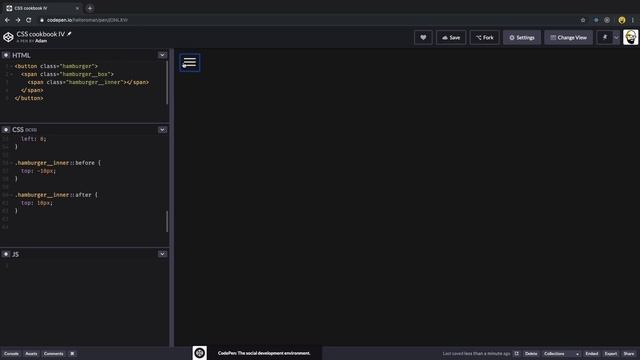Open keyboard shortcuts icon in footer
This screenshot has height=360, width=640.
pos(72,354)
